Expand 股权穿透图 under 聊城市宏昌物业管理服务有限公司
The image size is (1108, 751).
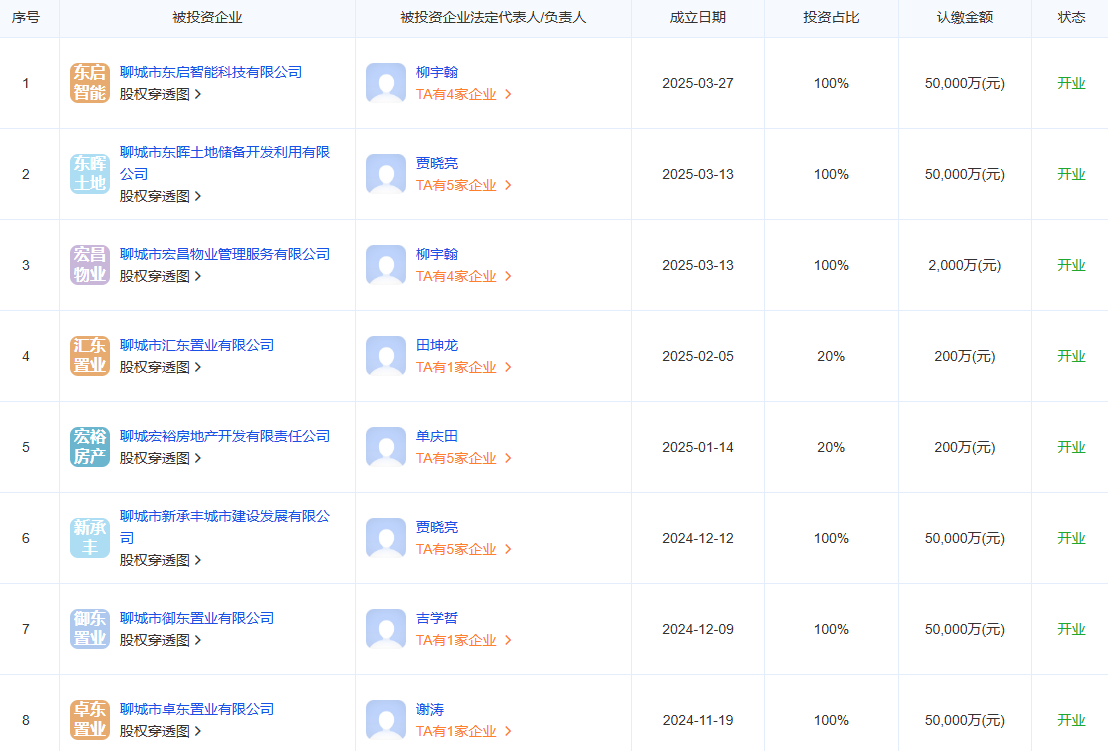160,276
